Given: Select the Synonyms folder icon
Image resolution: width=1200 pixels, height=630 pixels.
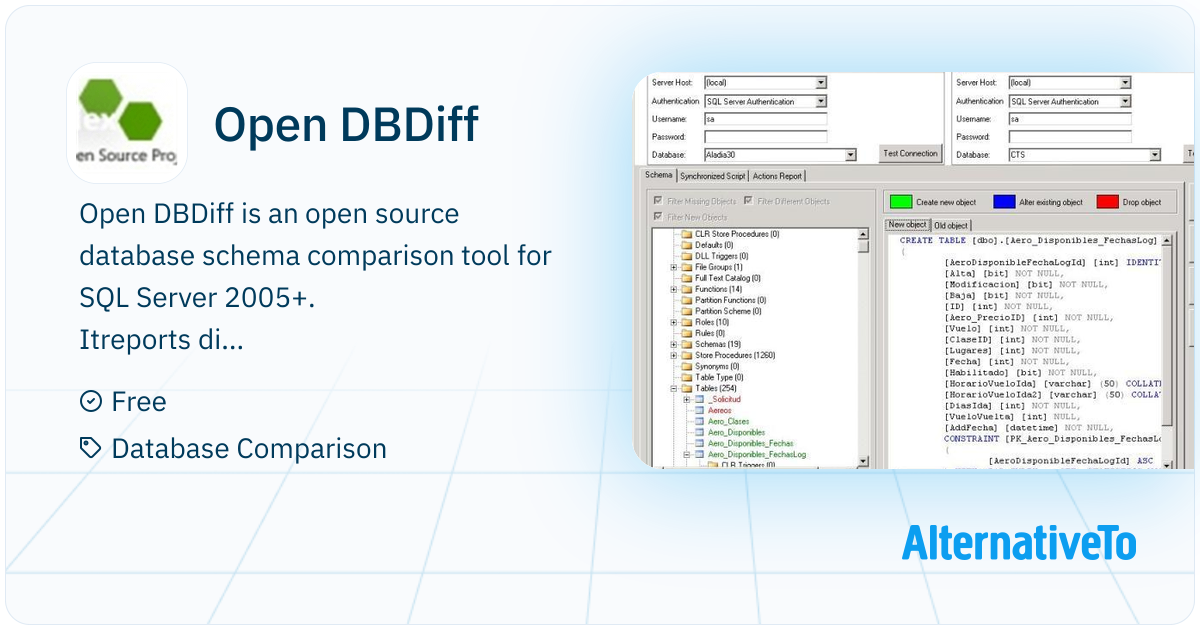Looking at the screenshot, I should coord(686,366).
